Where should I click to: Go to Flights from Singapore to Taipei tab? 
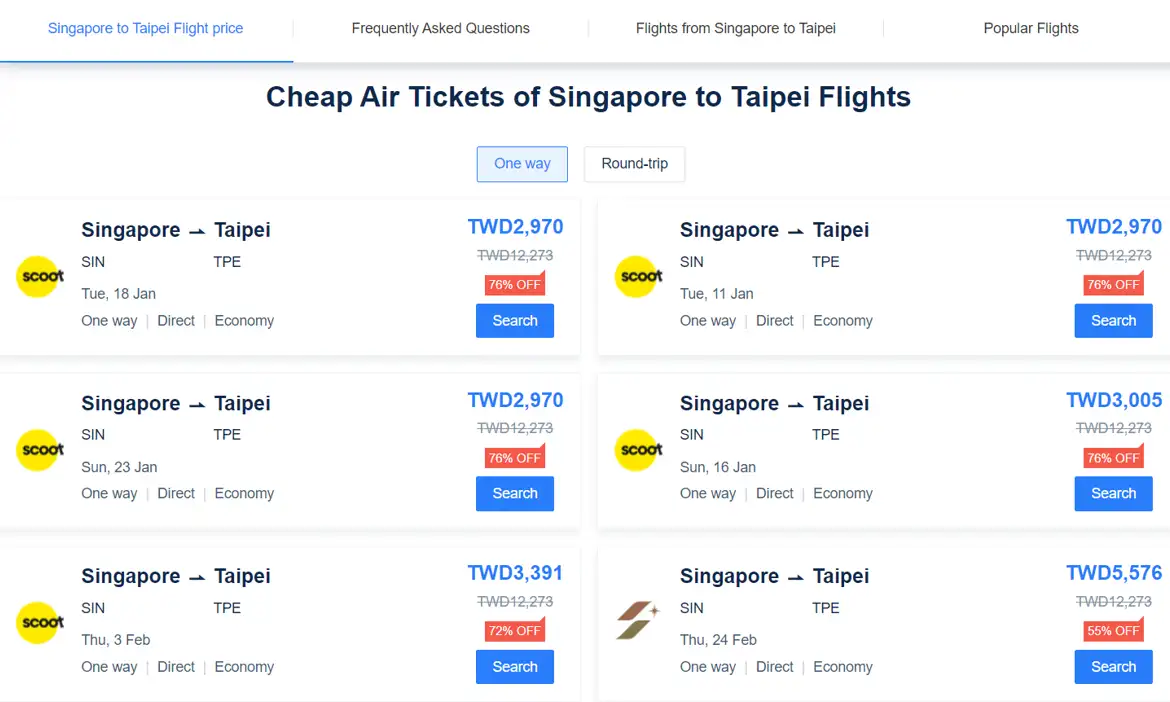click(x=736, y=28)
